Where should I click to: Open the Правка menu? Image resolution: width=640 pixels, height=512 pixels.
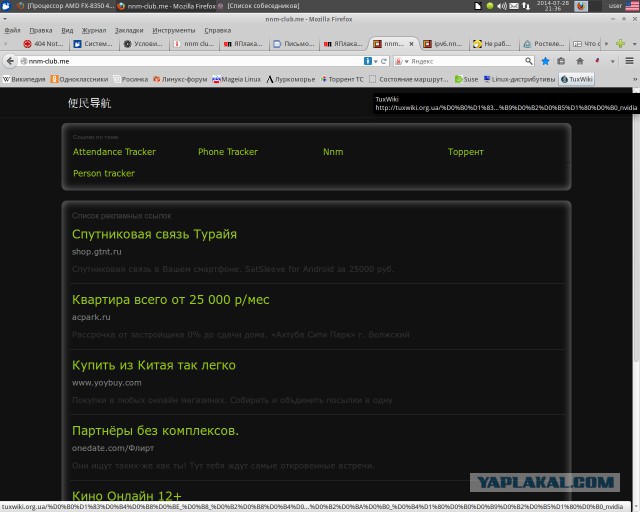(41, 31)
